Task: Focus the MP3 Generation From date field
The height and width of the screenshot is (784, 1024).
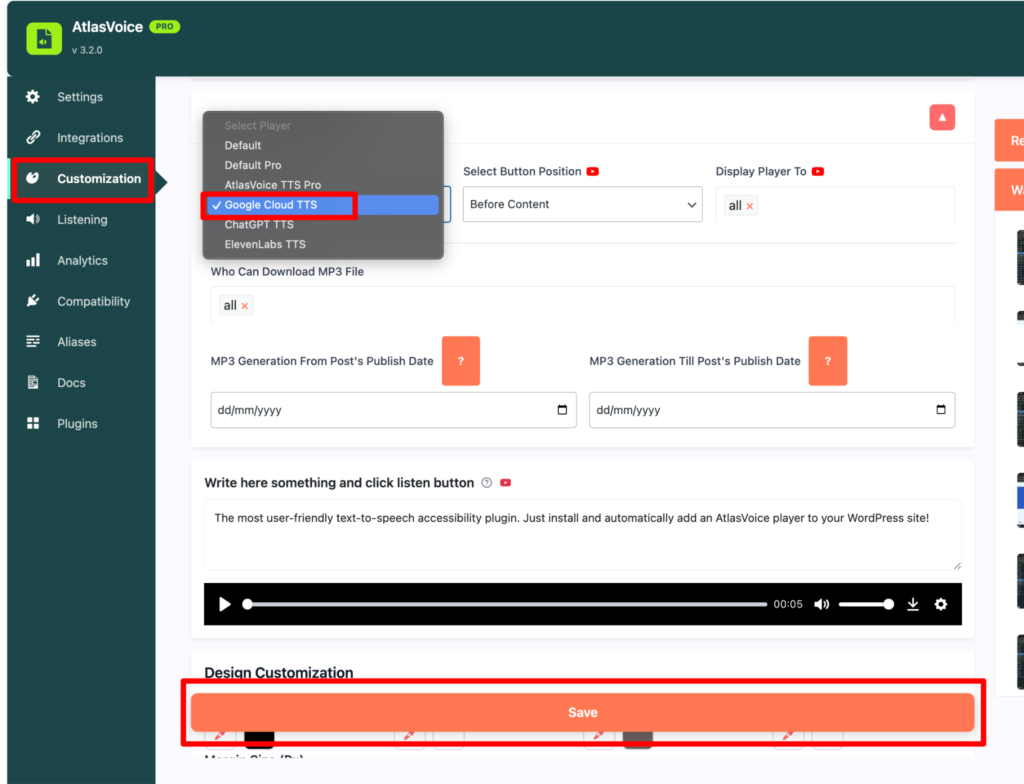Action: 393,410
